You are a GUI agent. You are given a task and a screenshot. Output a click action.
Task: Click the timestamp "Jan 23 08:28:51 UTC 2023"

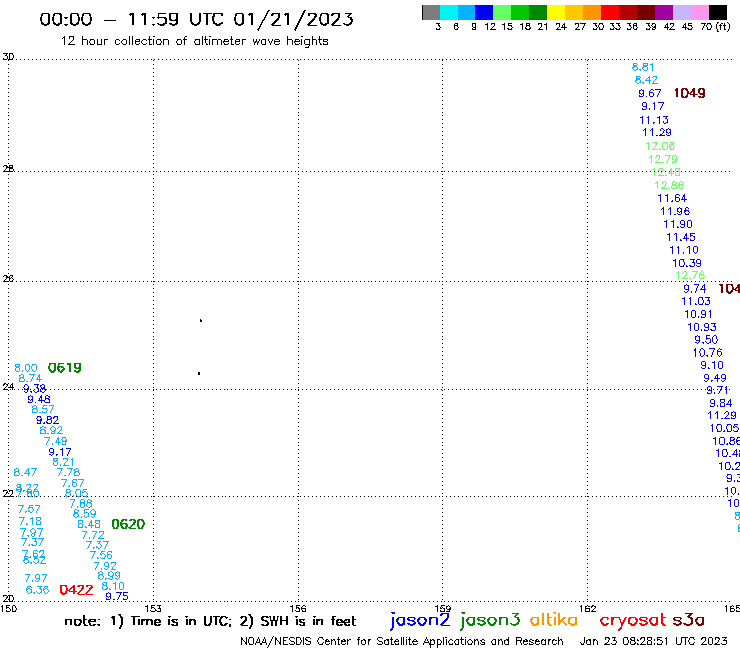pyautogui.click(x=653, y=641)
